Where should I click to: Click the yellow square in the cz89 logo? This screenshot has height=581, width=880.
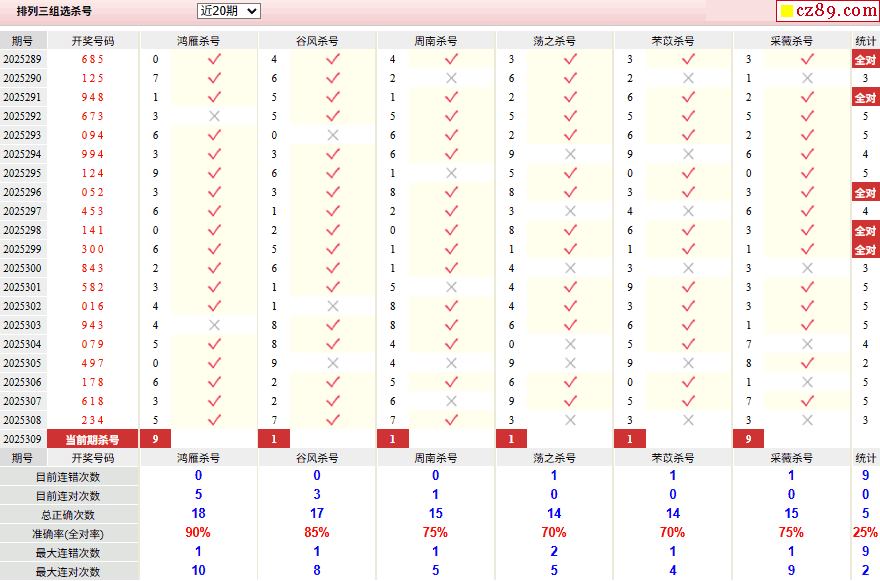click(787, 12)
